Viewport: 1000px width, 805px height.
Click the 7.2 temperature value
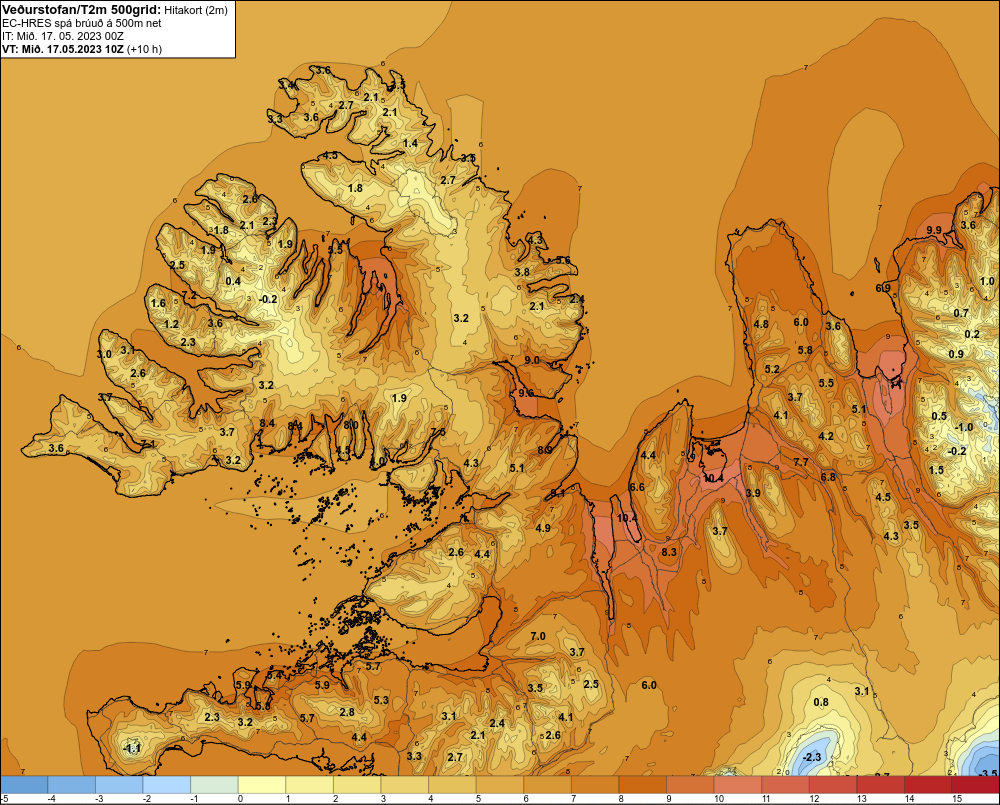(x=189, y=295)
